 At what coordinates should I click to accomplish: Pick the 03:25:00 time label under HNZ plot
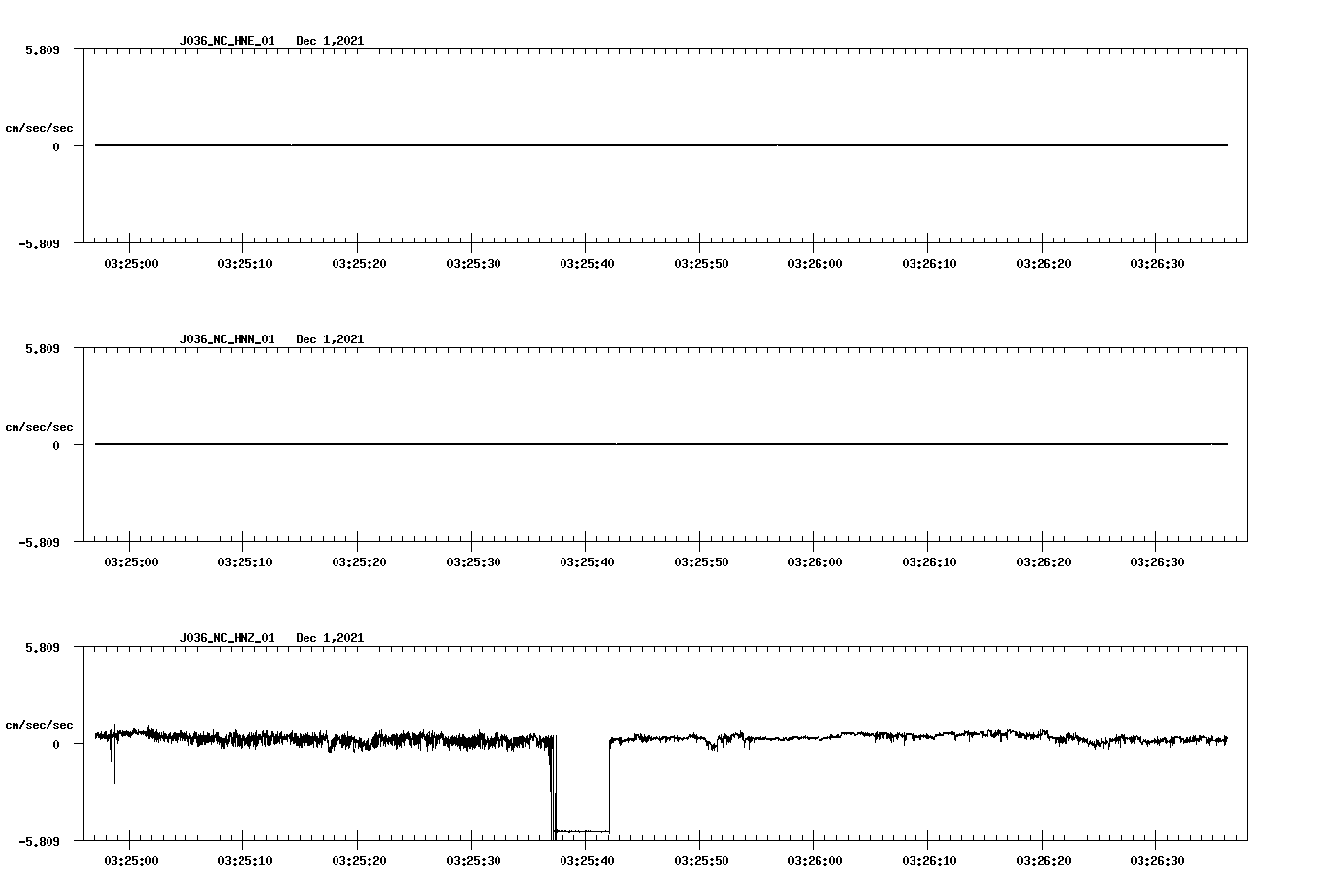point(131,860)
